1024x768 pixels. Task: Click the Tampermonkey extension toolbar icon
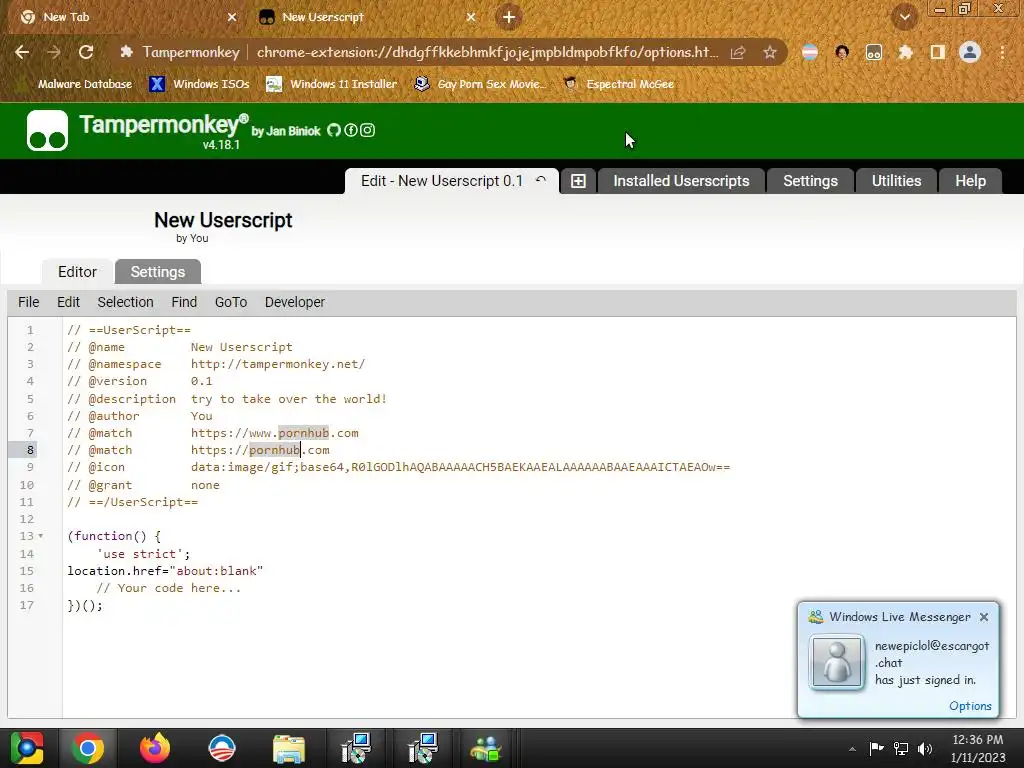click(x=874, y=52)
